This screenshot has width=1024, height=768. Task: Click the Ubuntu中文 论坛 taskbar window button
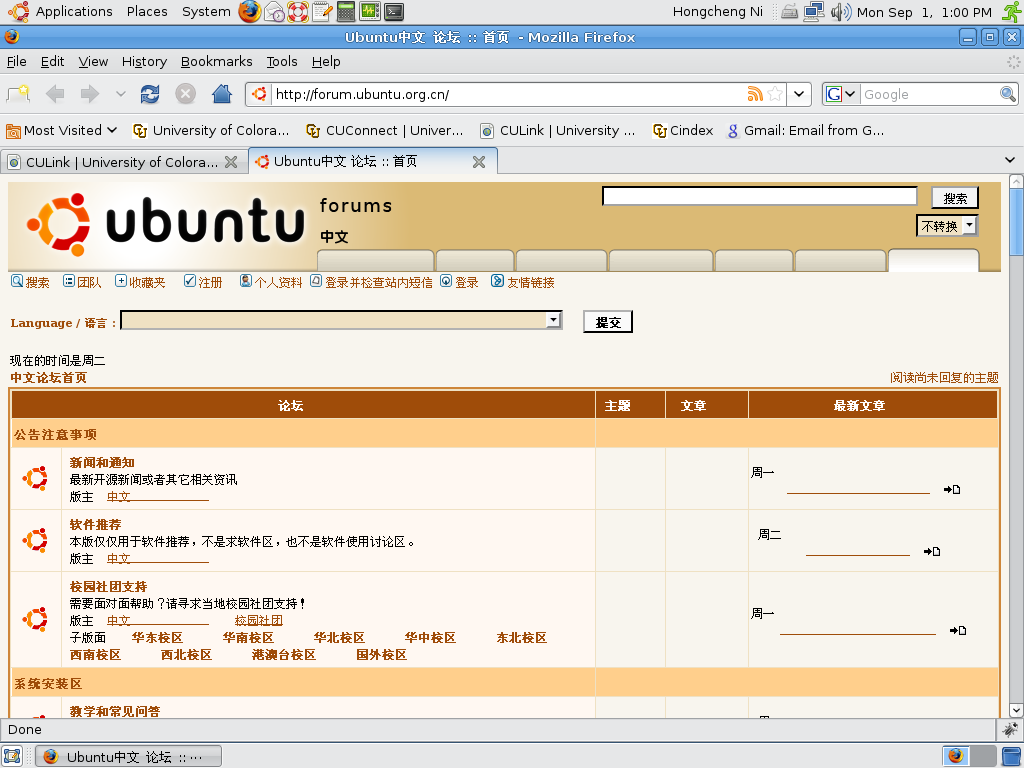[128, 757]
